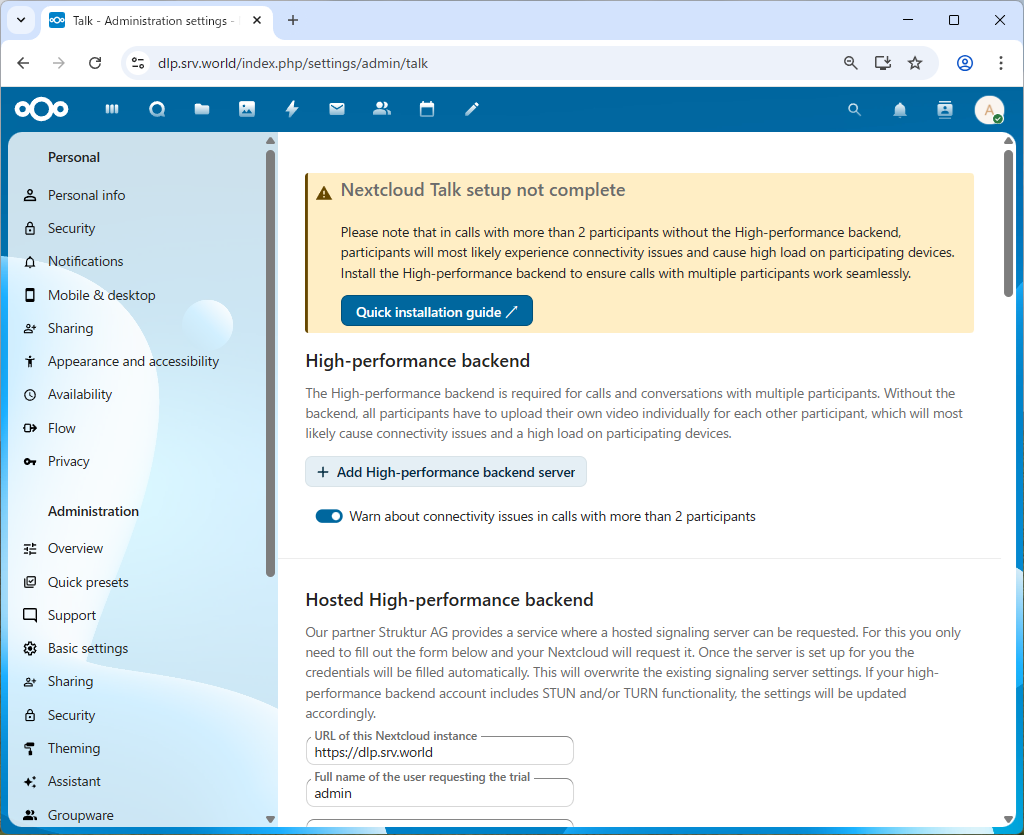Click the install app icon in address bar
Screen dimensions: 1024x835
[x=883, y=63]
